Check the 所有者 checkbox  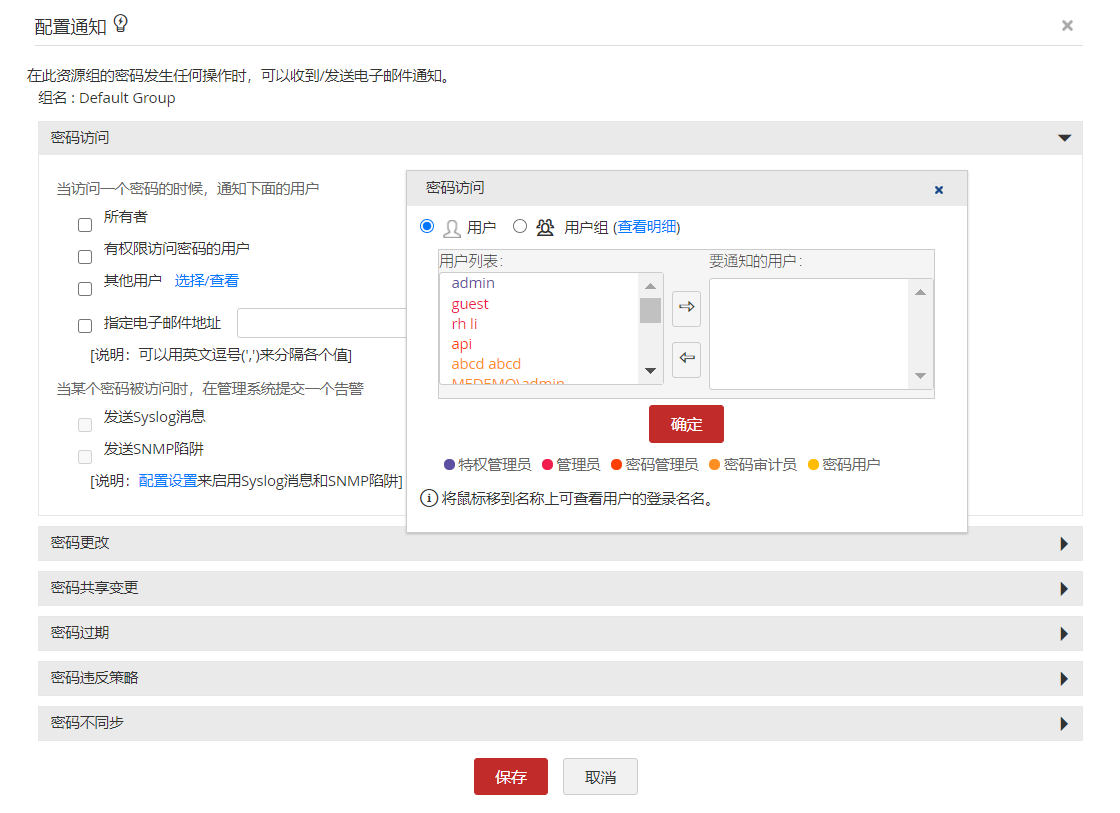pyautogui.click(x=85, y=225)
